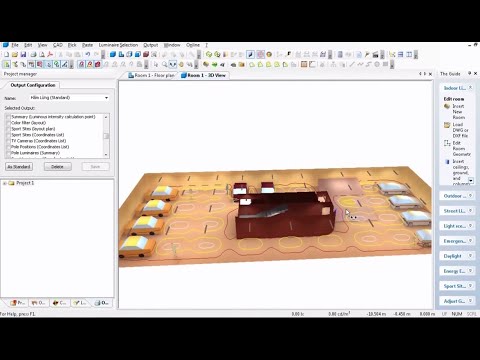480x360 pixels.
Task: Expand the Street Li... guide section
Action: (x=470, y=211)
